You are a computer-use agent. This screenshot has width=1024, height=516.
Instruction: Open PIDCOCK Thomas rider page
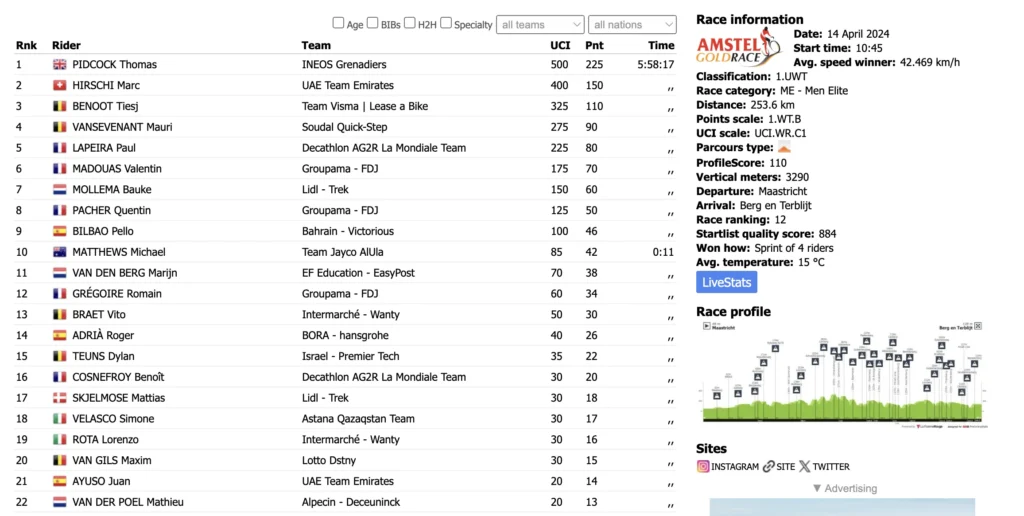click(114, 65)
